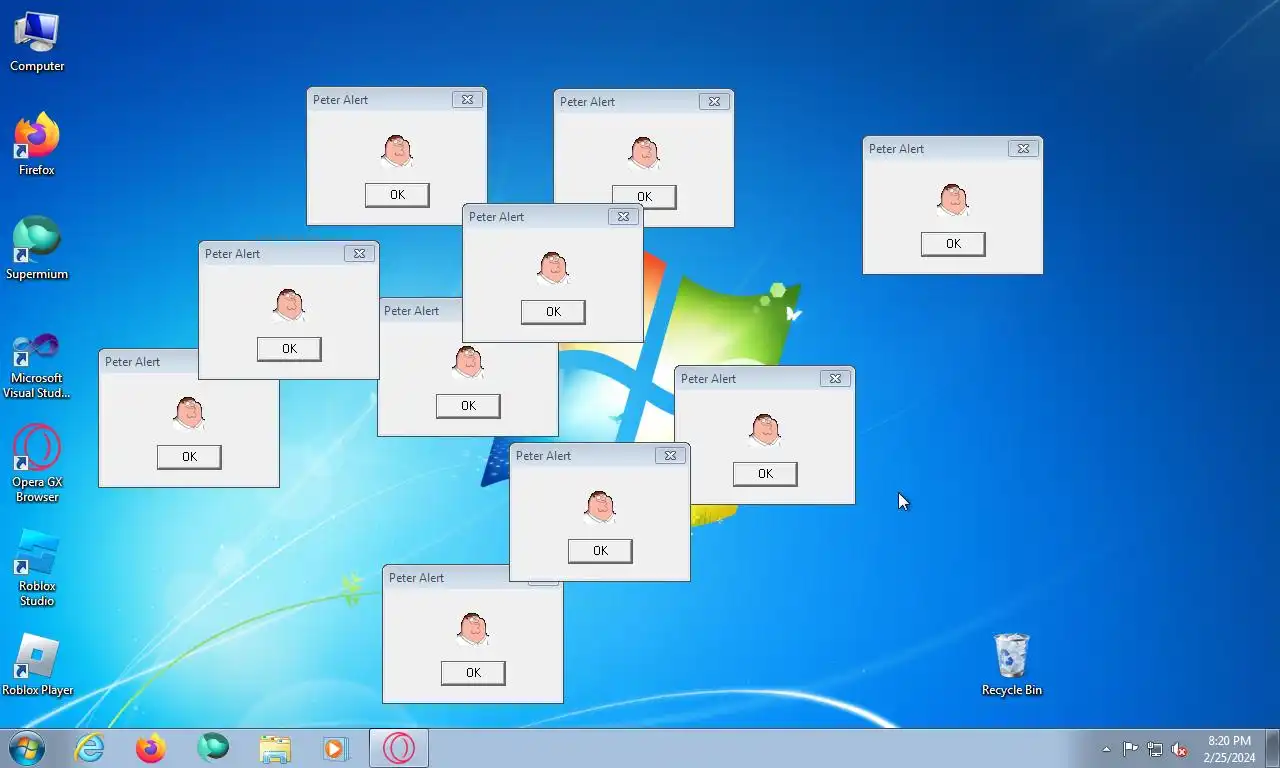Open the Computer desktop icon
The height and width of the screenshot is (768, 1280).
(37, 42)
